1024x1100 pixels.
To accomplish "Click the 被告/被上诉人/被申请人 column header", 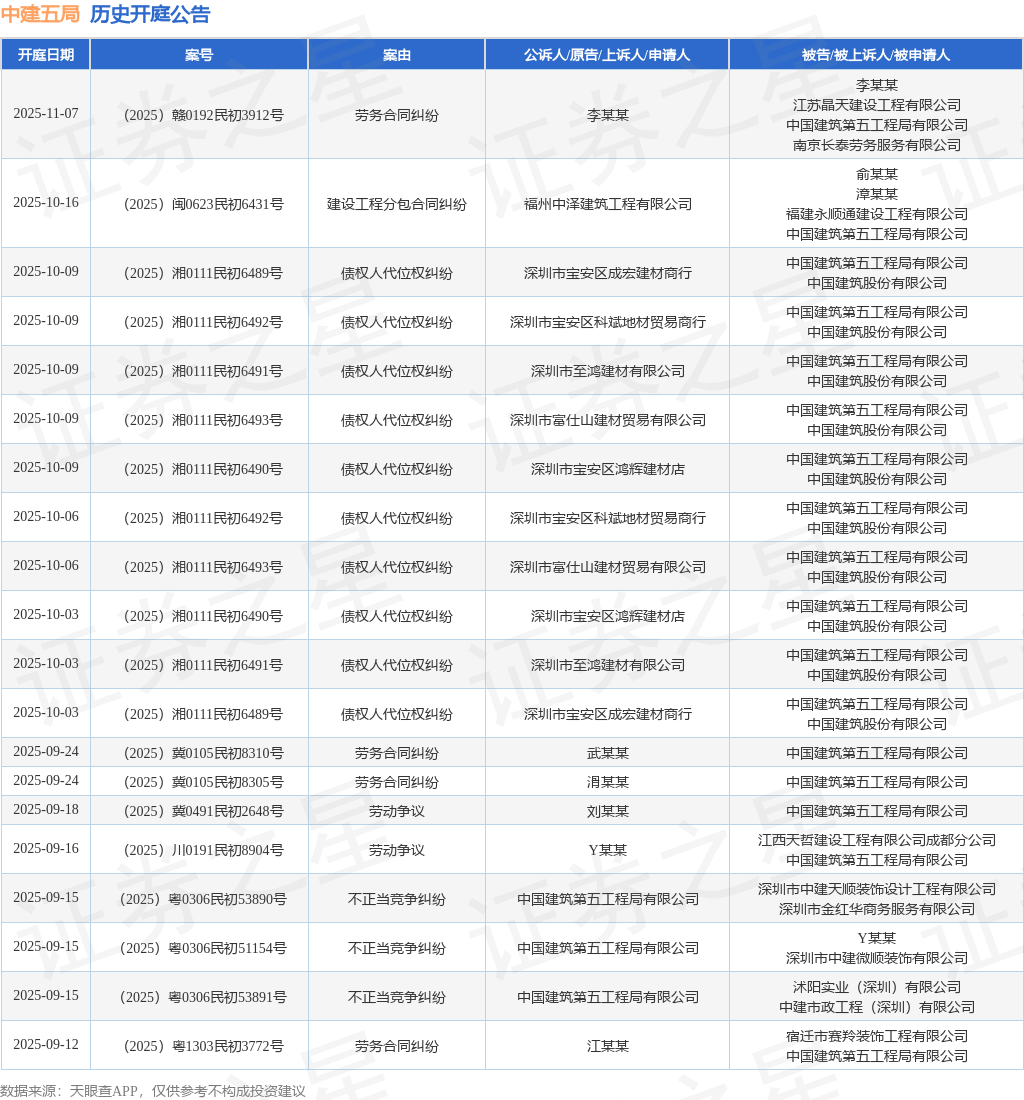I will (x=876, y=55).
